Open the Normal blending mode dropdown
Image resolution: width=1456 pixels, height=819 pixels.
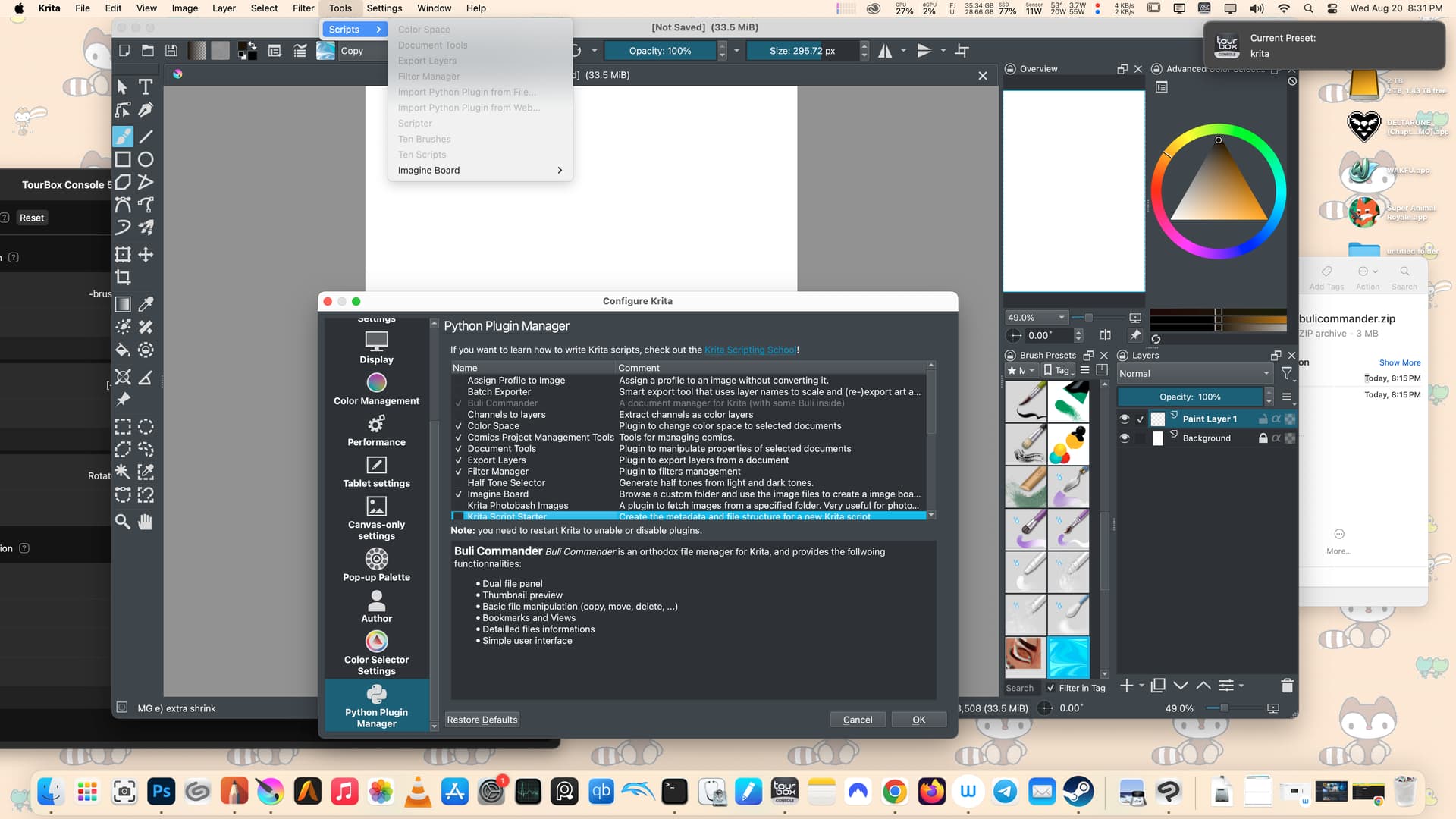[1194, 373]
